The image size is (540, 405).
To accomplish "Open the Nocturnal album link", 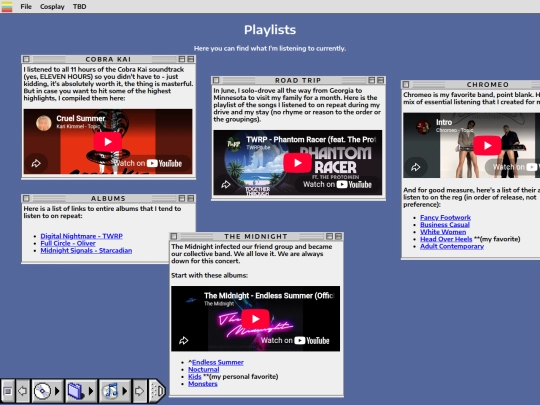I will tap(204, 370).
